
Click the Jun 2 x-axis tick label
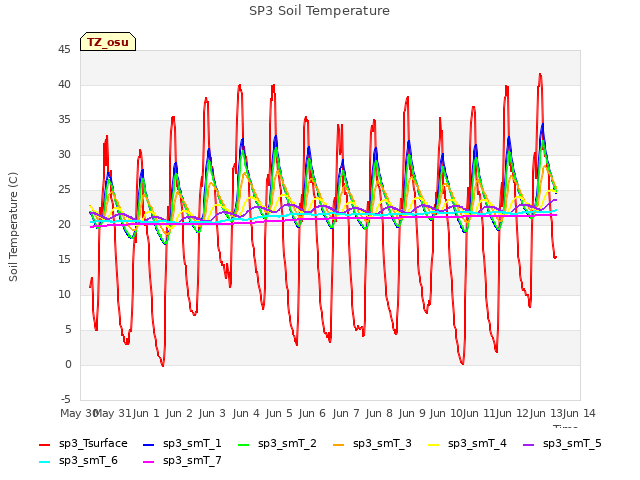tap(179, 413)
